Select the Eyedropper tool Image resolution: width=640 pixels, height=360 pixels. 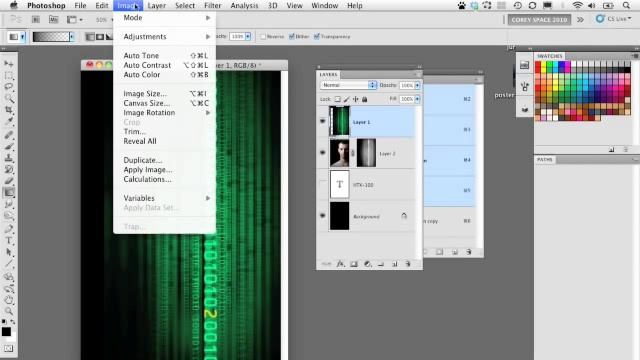9,121
